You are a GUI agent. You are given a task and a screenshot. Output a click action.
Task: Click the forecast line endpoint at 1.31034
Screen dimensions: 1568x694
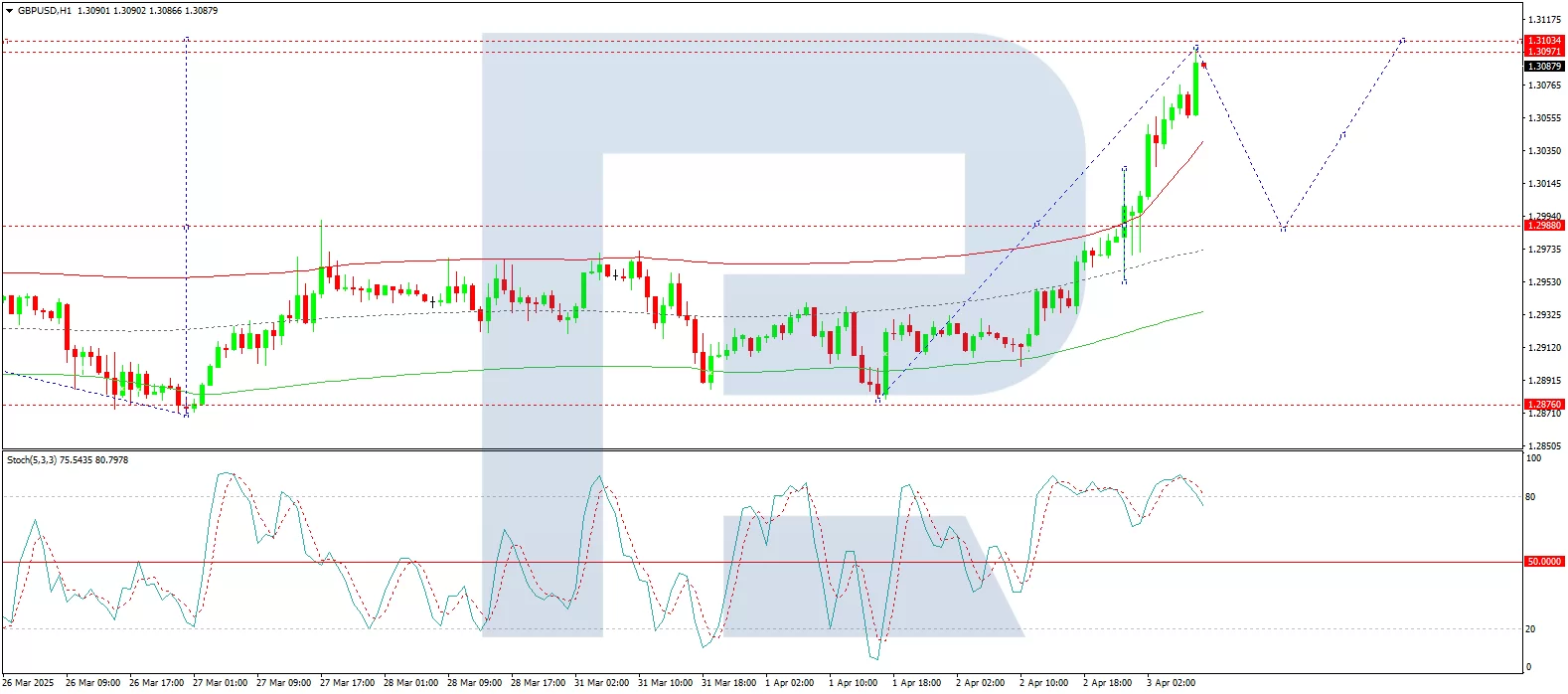(1402, 41)
